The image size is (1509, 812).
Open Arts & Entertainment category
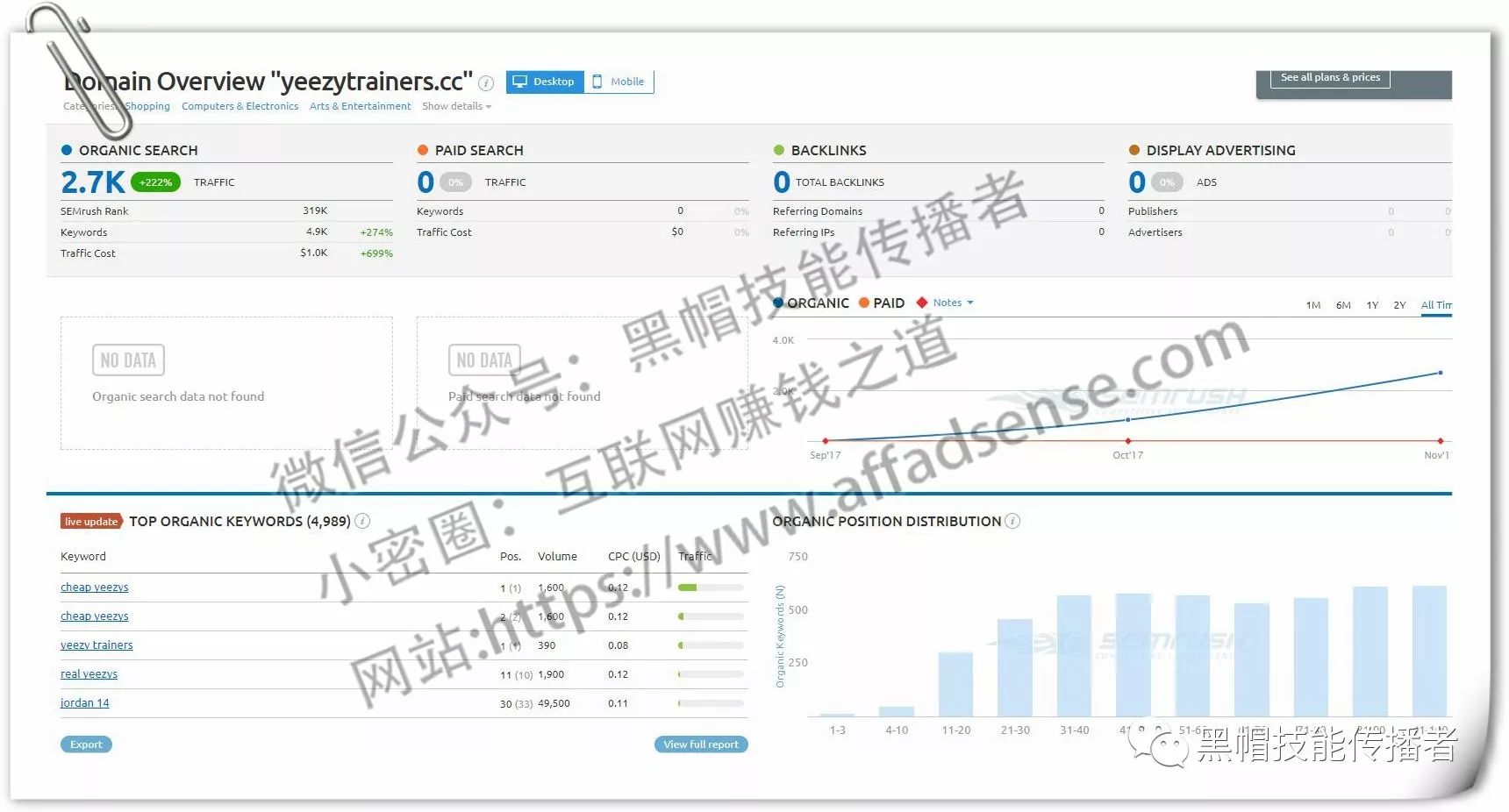click(360, 106)
